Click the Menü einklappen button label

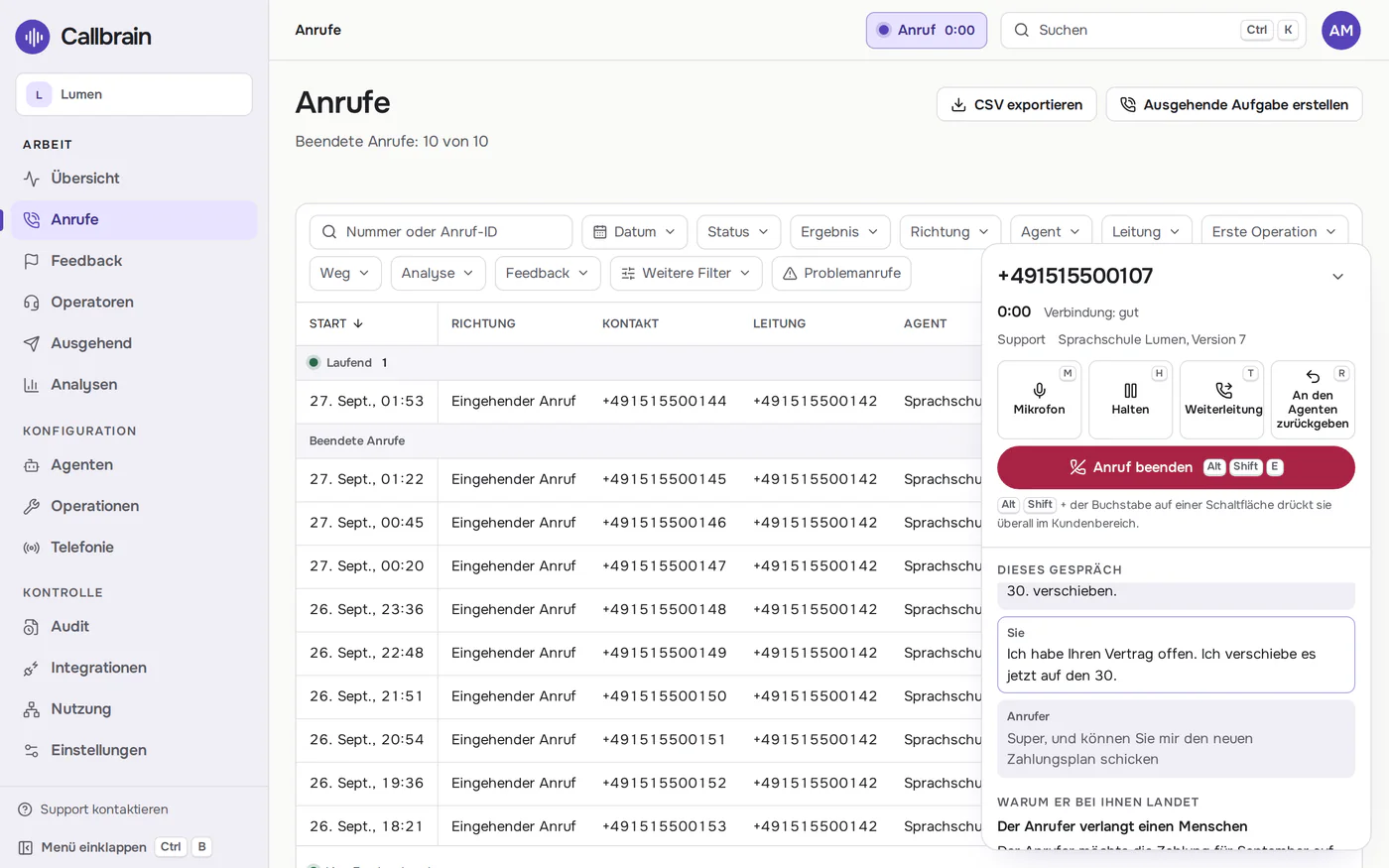94,847
